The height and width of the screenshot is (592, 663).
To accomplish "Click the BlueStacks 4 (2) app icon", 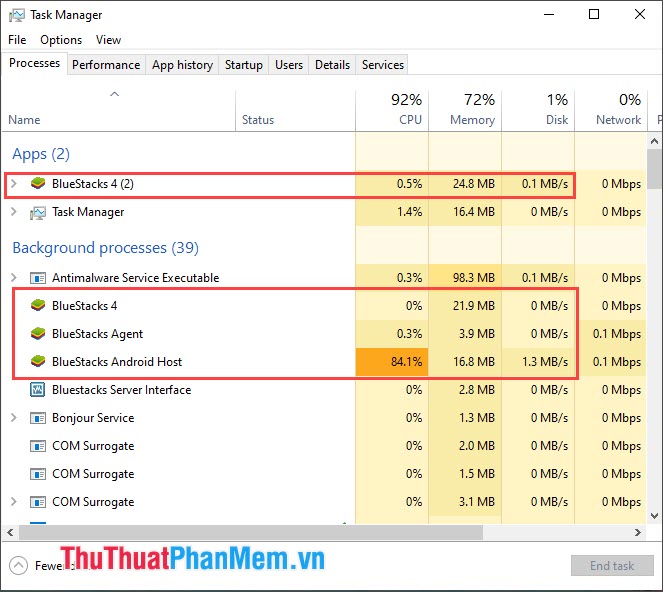I will (x=38, y=184).
